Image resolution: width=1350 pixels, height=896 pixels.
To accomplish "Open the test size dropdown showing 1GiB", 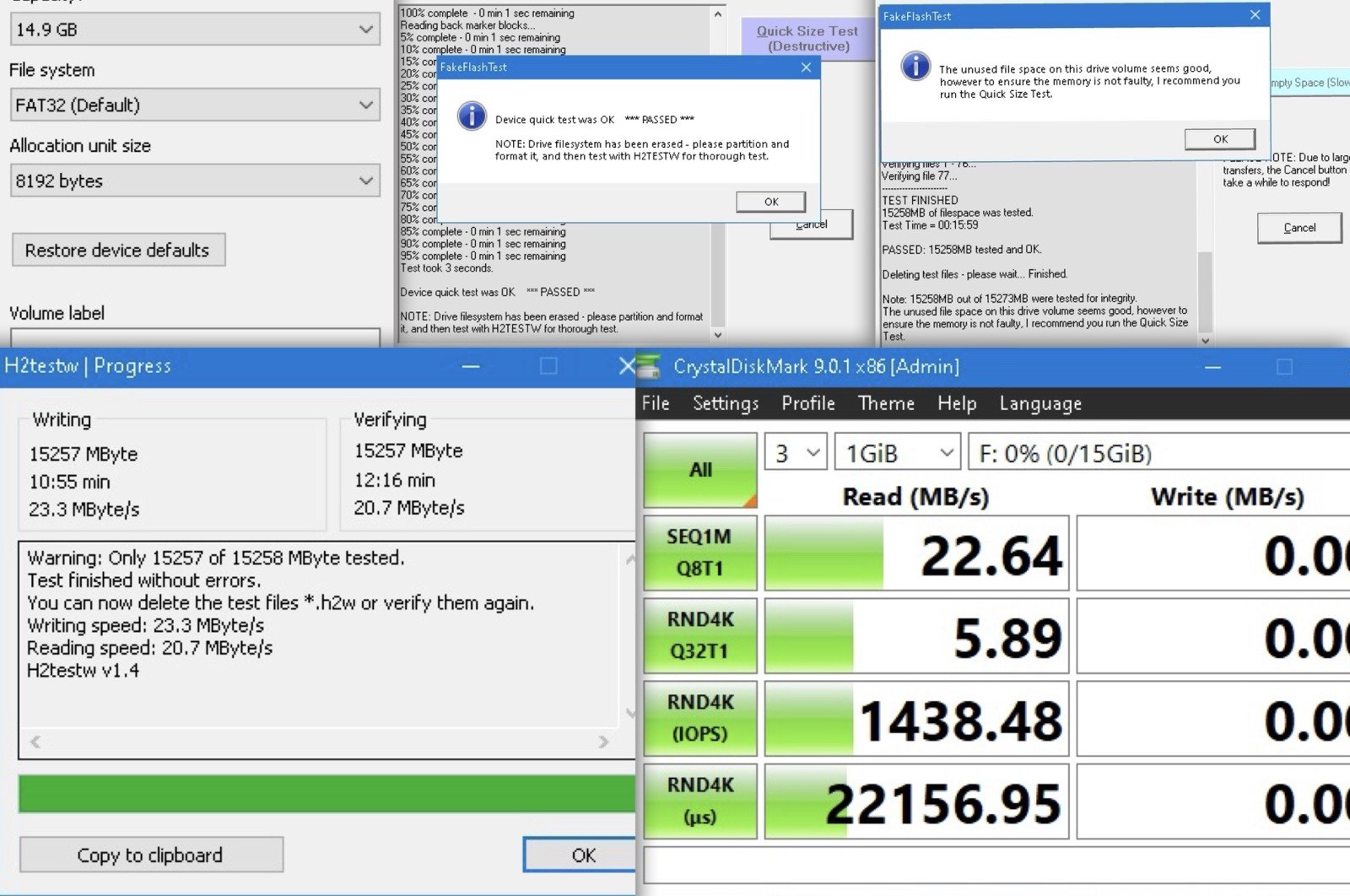I will click(897, 453).
